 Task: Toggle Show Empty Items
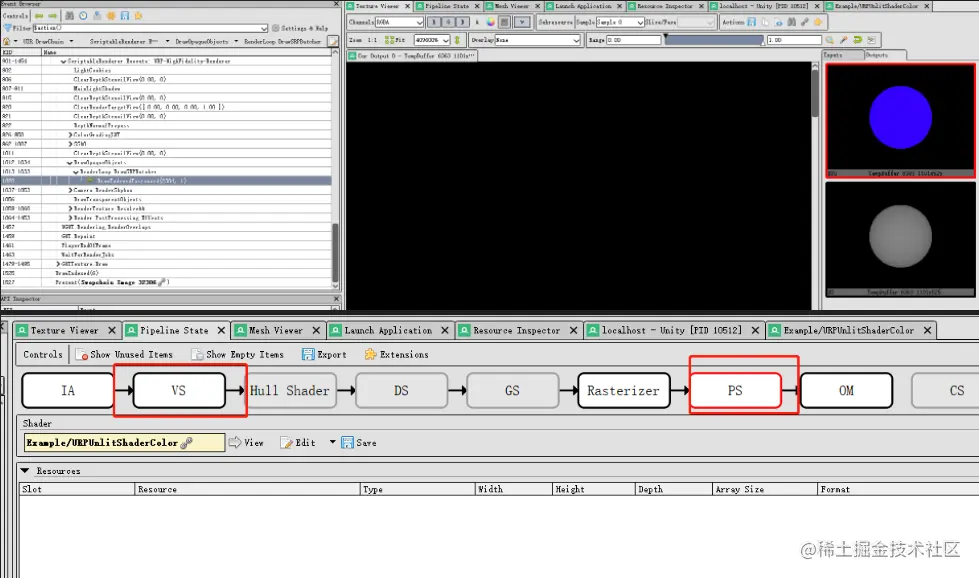coord(238,354)
